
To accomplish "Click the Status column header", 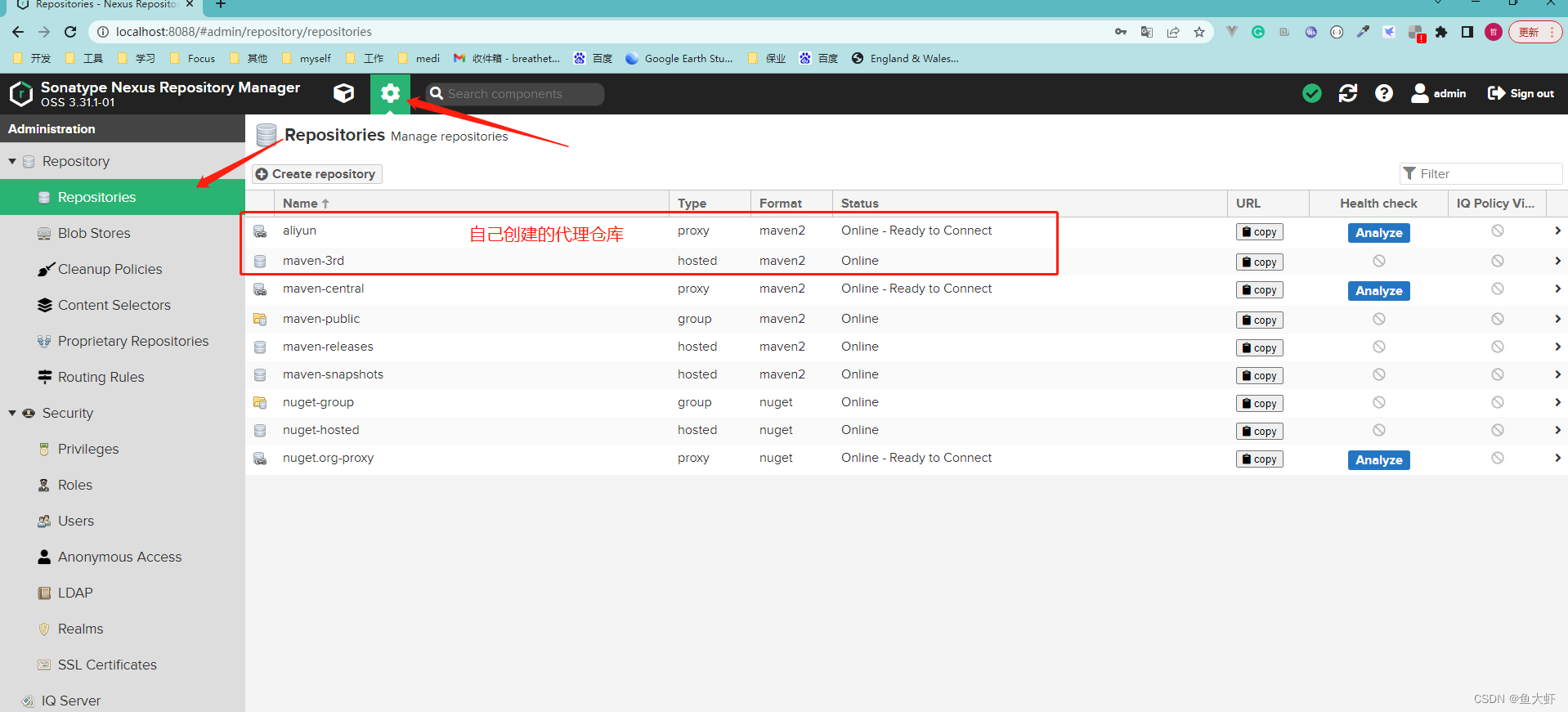I will pyautogui.click(x=1029, y=203).
